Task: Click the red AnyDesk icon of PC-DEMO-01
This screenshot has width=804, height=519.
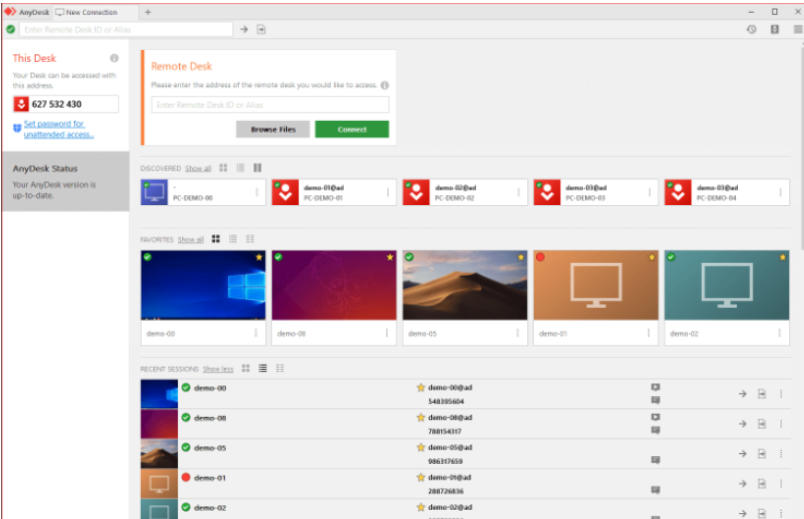Action: 284,192
